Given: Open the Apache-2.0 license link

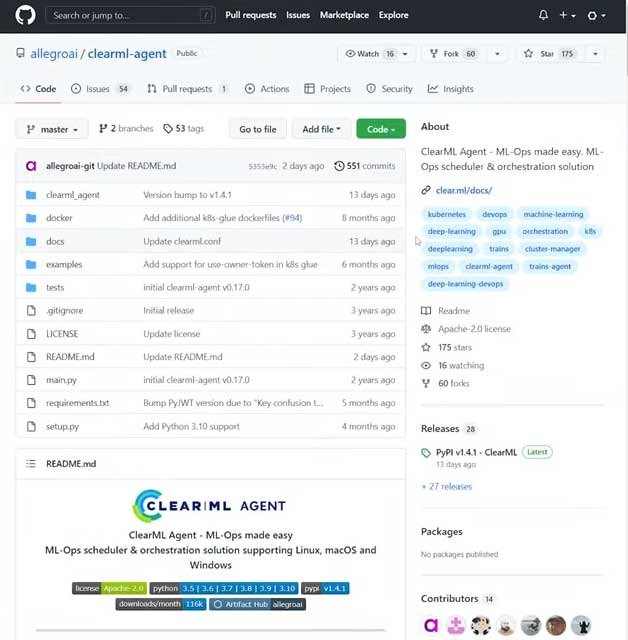Looking at the screenshot, I should 474,329.
